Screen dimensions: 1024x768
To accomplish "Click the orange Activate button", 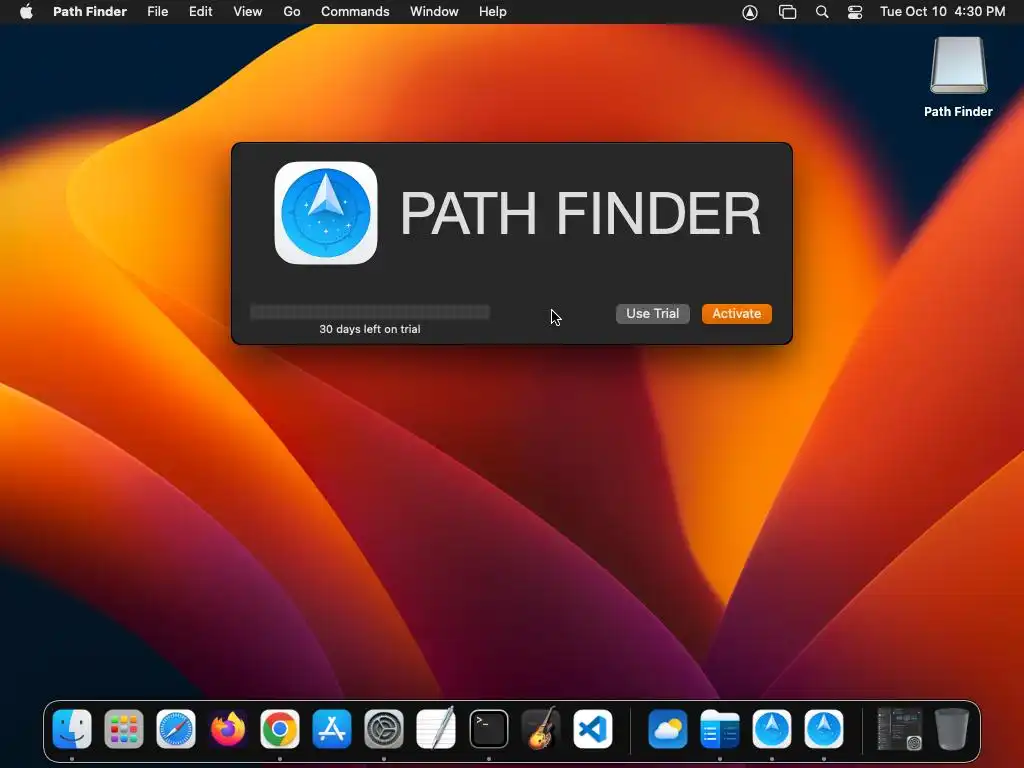I will point(737,313).
